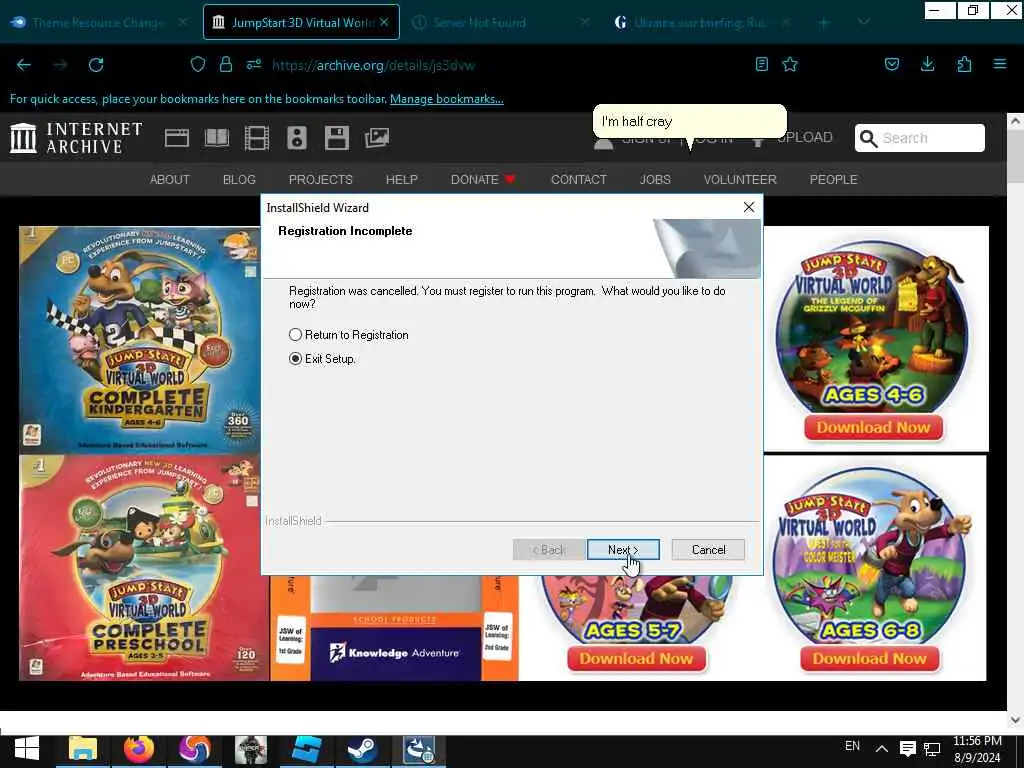Click the Internet Archive logo
1024x768 pixels.
[x=76, y=138]
